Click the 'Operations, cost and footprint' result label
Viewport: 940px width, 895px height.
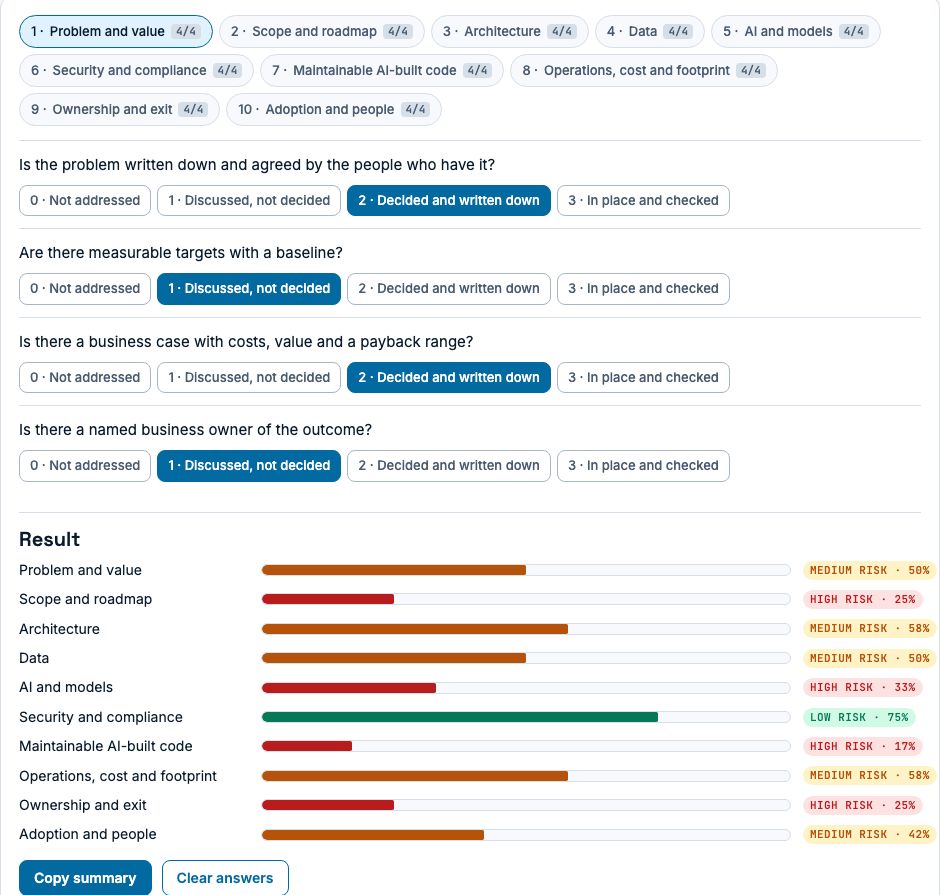click(118, 776)
